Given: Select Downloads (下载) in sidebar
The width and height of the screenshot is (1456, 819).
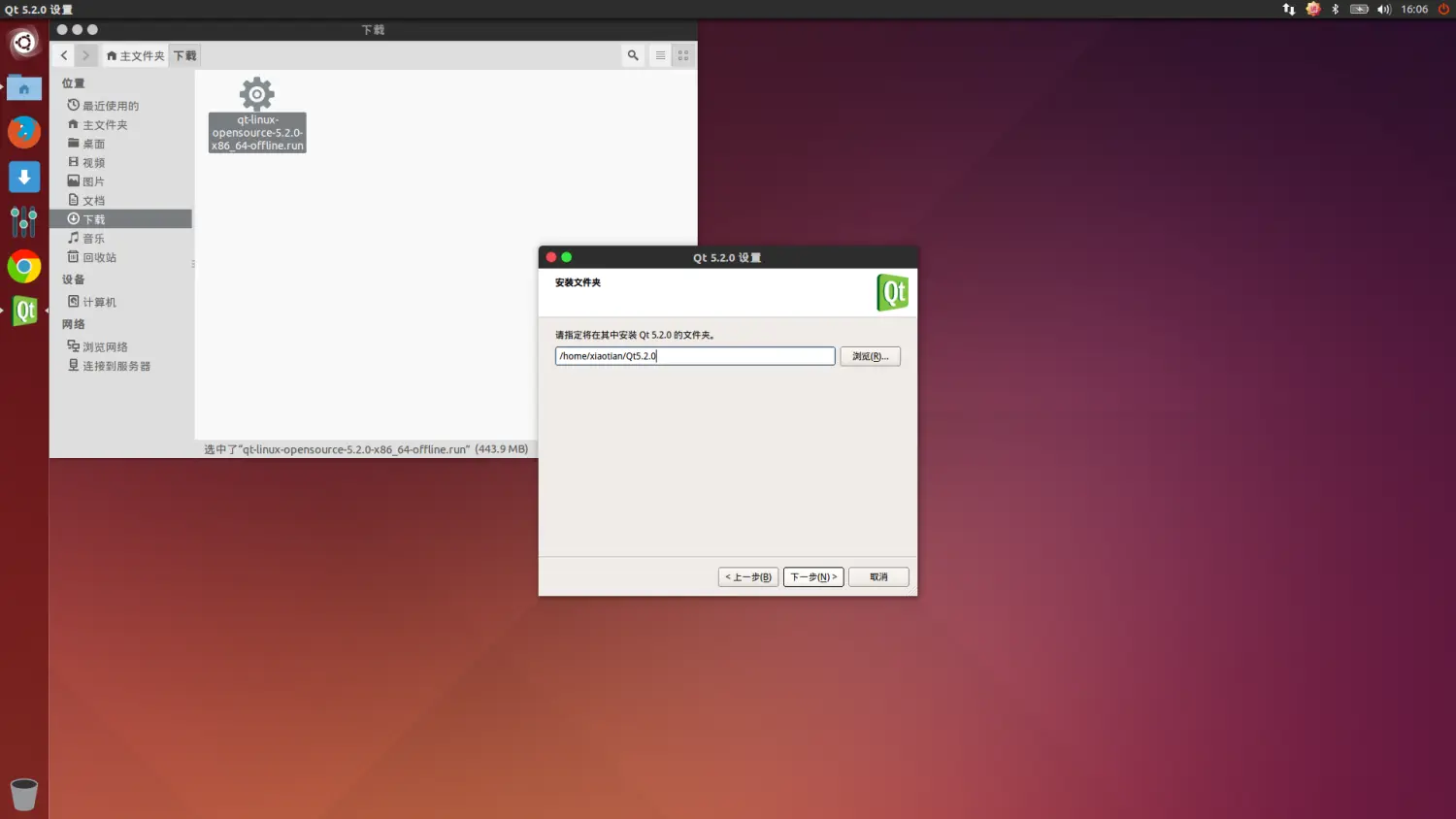Looking at the screenshot, I should [120, 219].
